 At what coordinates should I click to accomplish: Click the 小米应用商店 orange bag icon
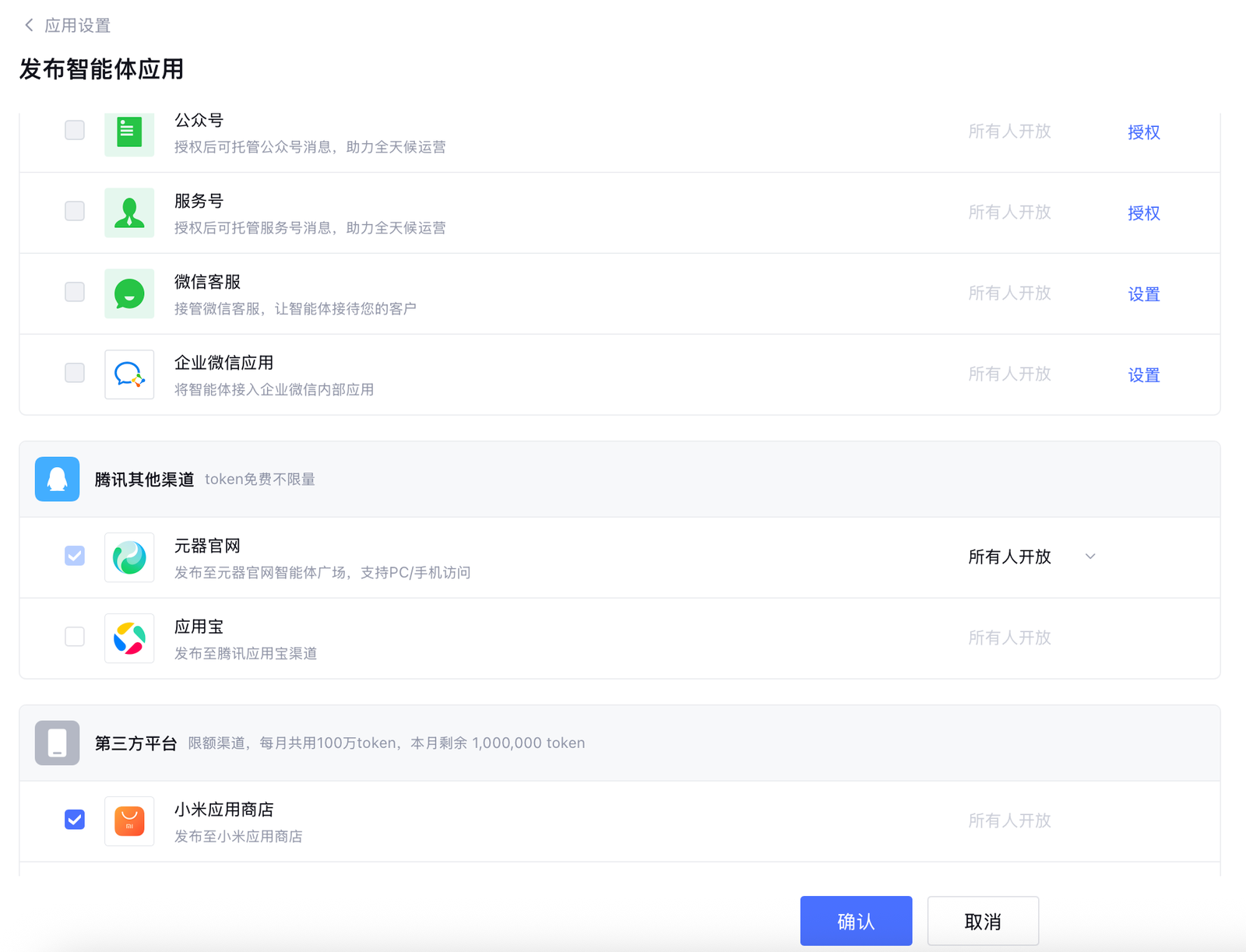point(129,821)
